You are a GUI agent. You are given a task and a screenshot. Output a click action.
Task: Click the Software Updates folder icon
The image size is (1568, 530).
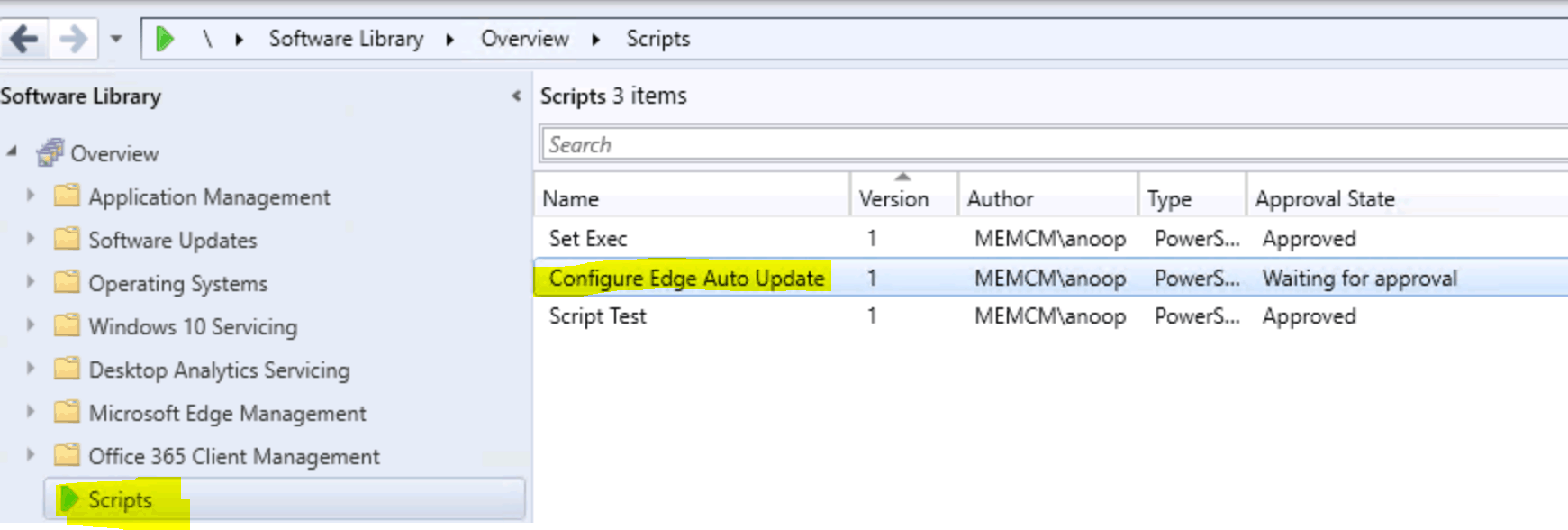[67, 239]
